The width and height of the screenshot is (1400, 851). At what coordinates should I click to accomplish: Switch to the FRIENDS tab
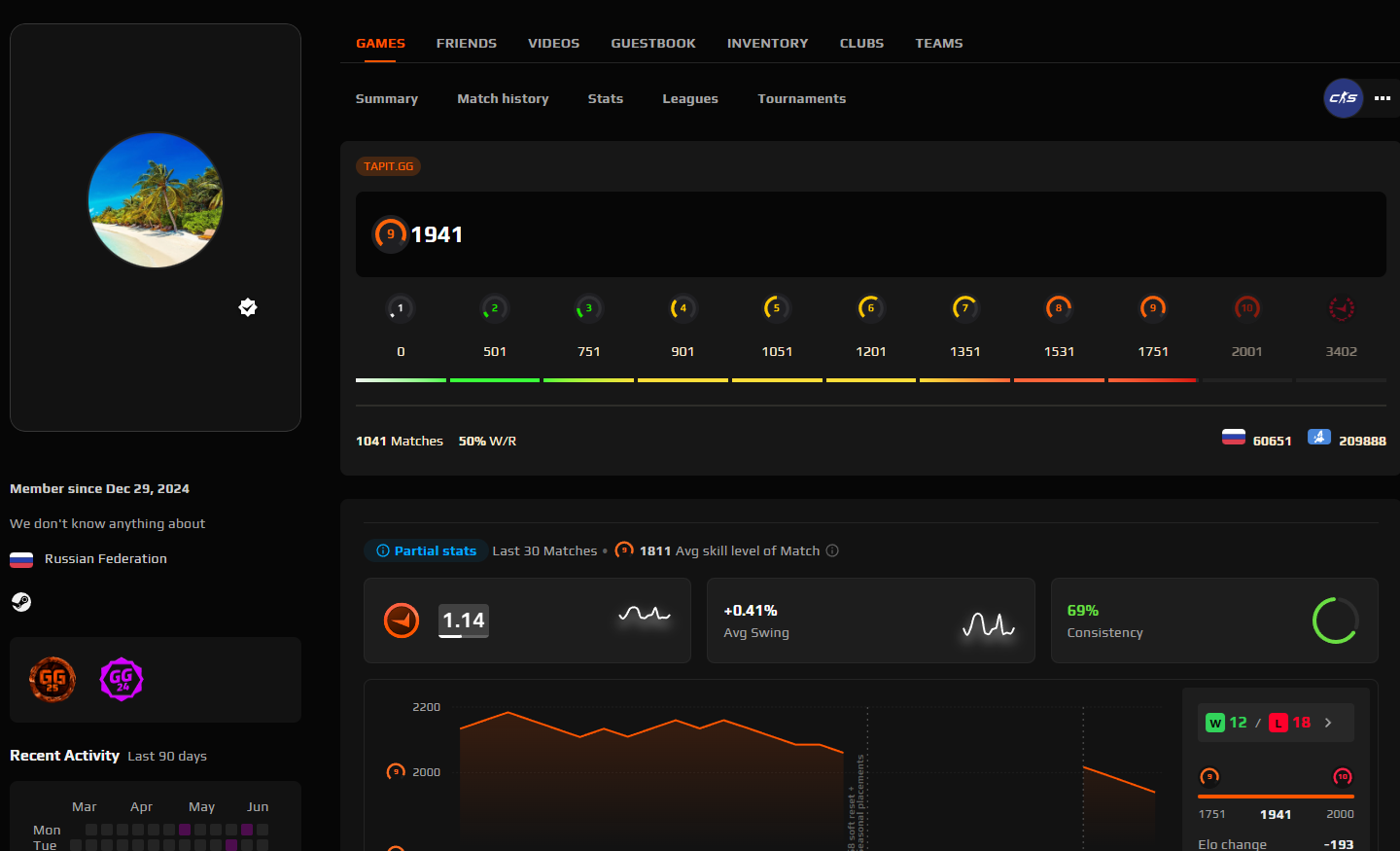click(466, 43)
